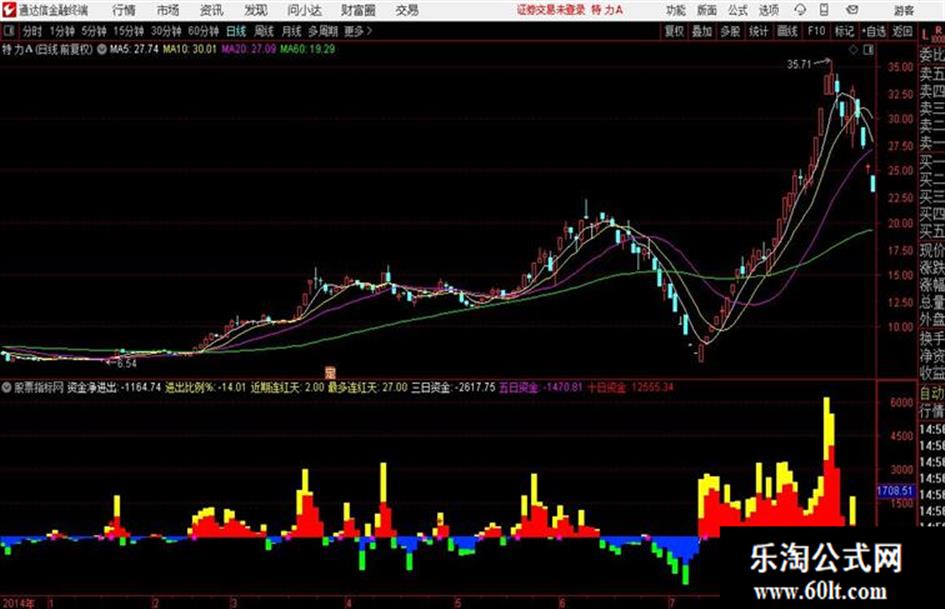Click the orange marker icon on the date axis
The width and height of the screenshot is (945, 609).
coord(330,372)
